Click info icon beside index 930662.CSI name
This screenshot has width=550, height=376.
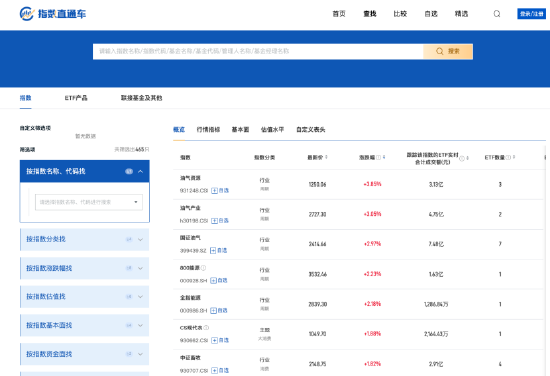coord(206,328)
